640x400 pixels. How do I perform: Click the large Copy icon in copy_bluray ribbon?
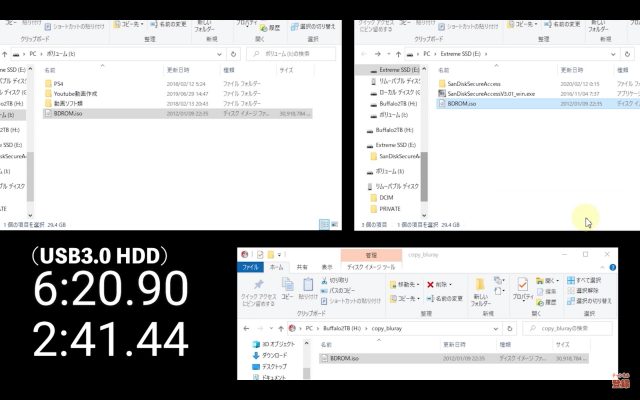288,289
